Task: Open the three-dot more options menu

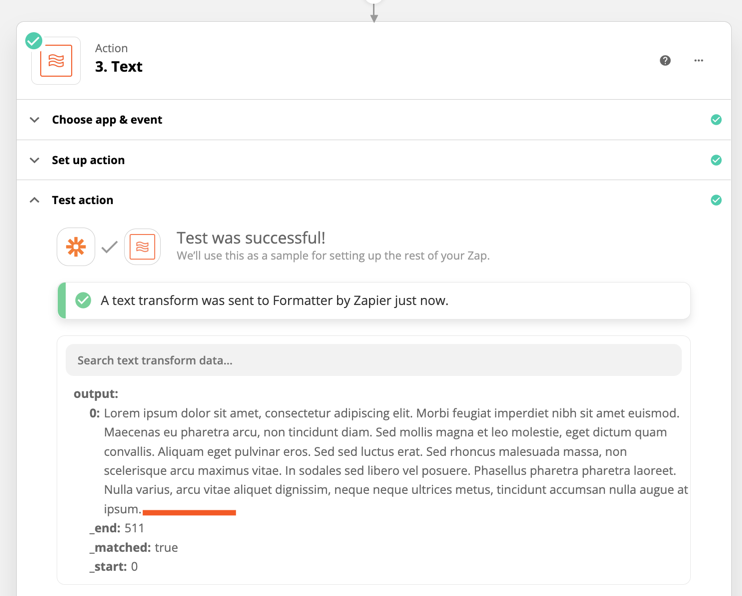Action: click(x=698, y=61)
